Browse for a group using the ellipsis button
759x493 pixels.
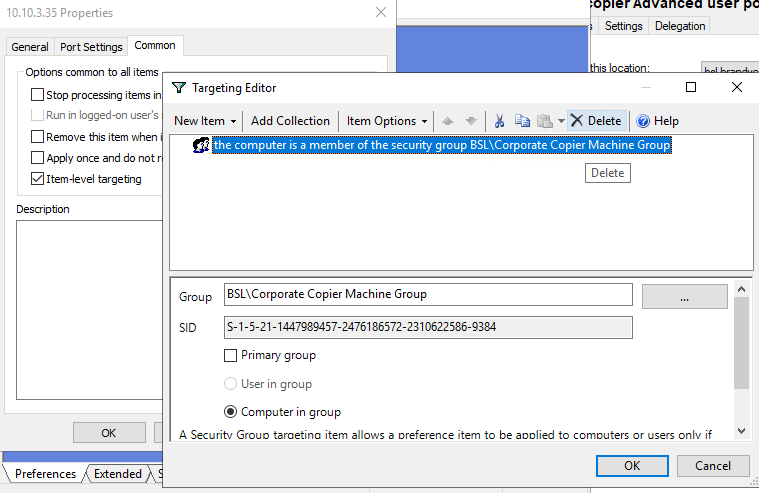coord(684,296)
